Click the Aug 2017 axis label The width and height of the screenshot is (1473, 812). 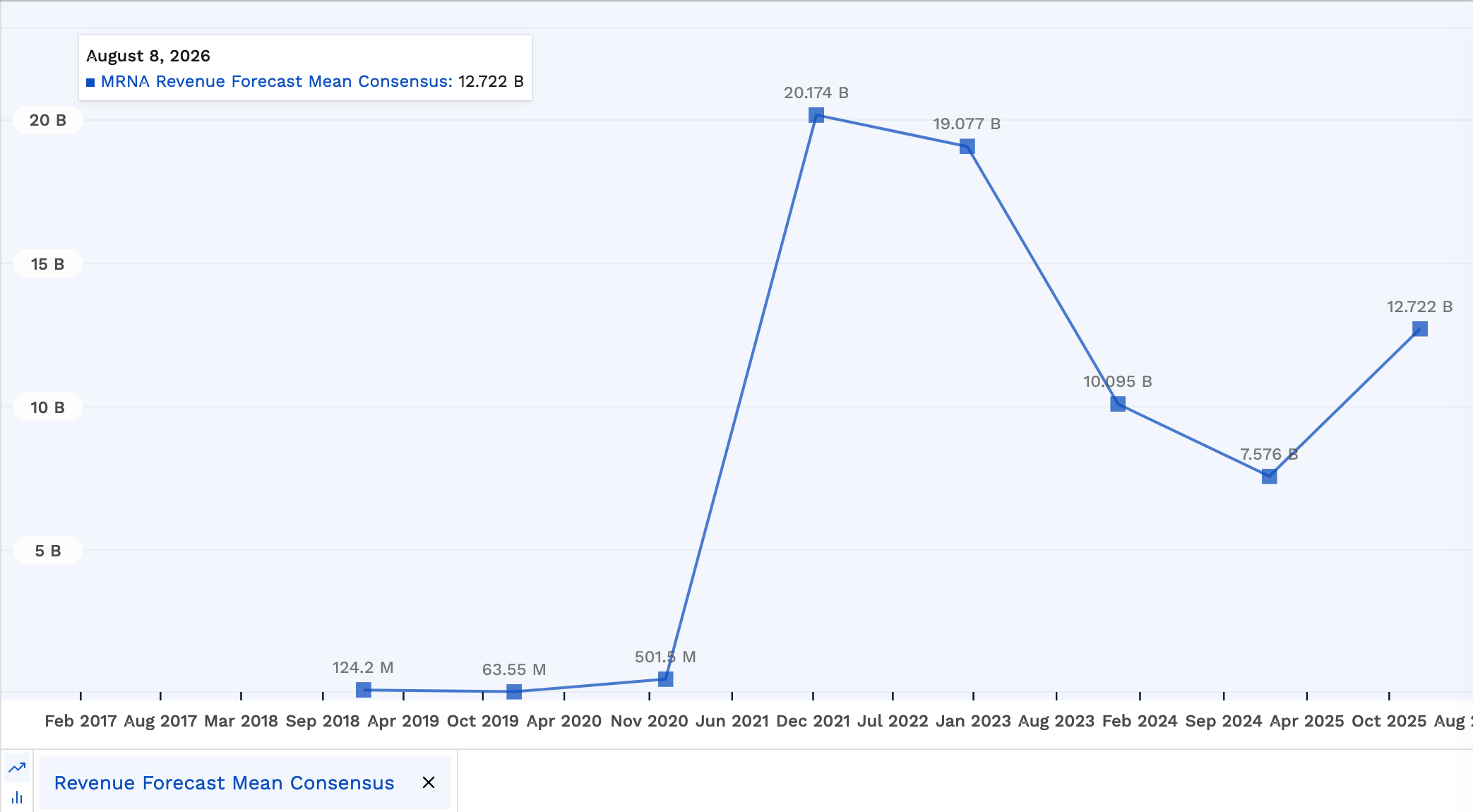(160, 721)
